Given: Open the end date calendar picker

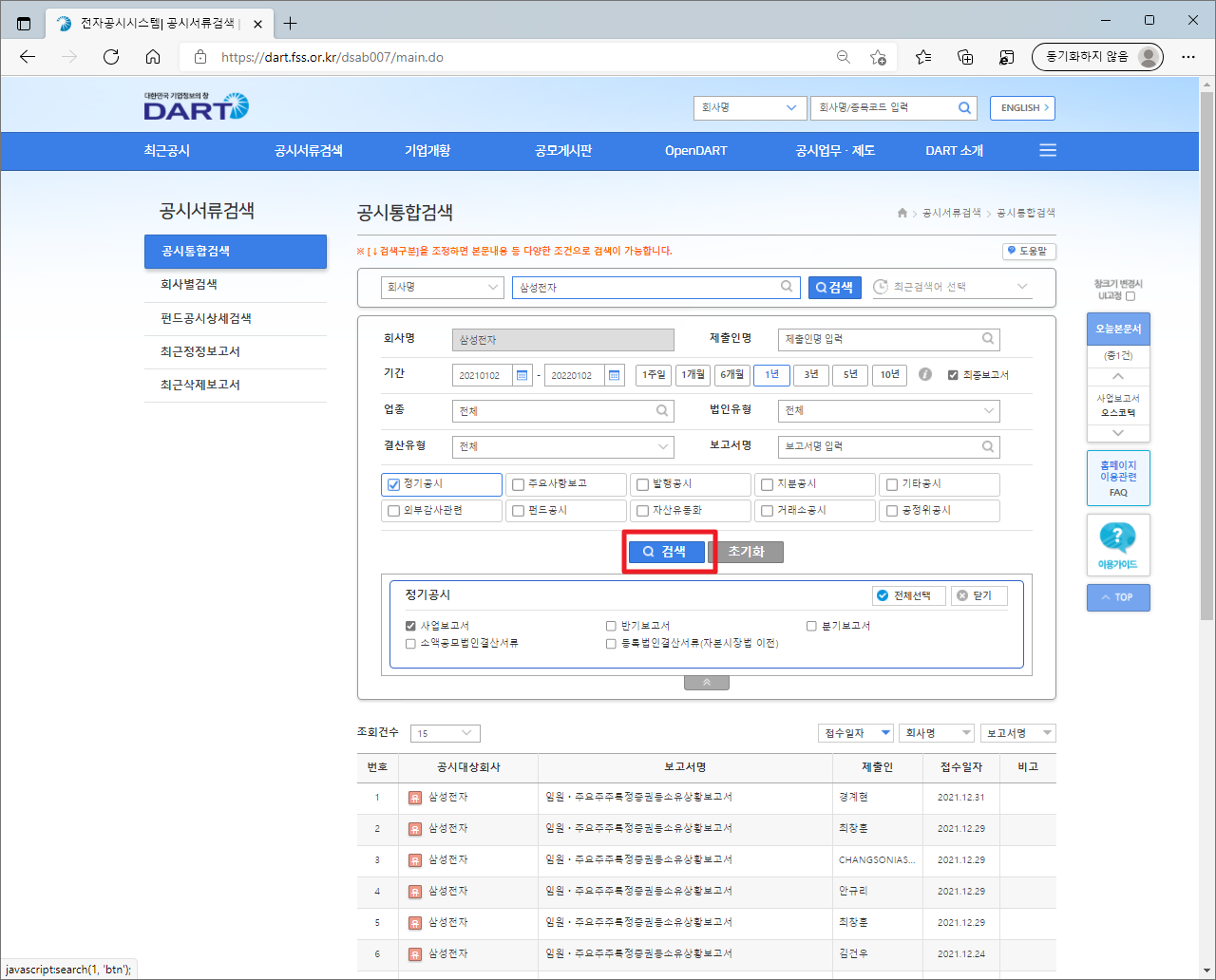Looking at the screenshot, I should [x=615, y=375].
